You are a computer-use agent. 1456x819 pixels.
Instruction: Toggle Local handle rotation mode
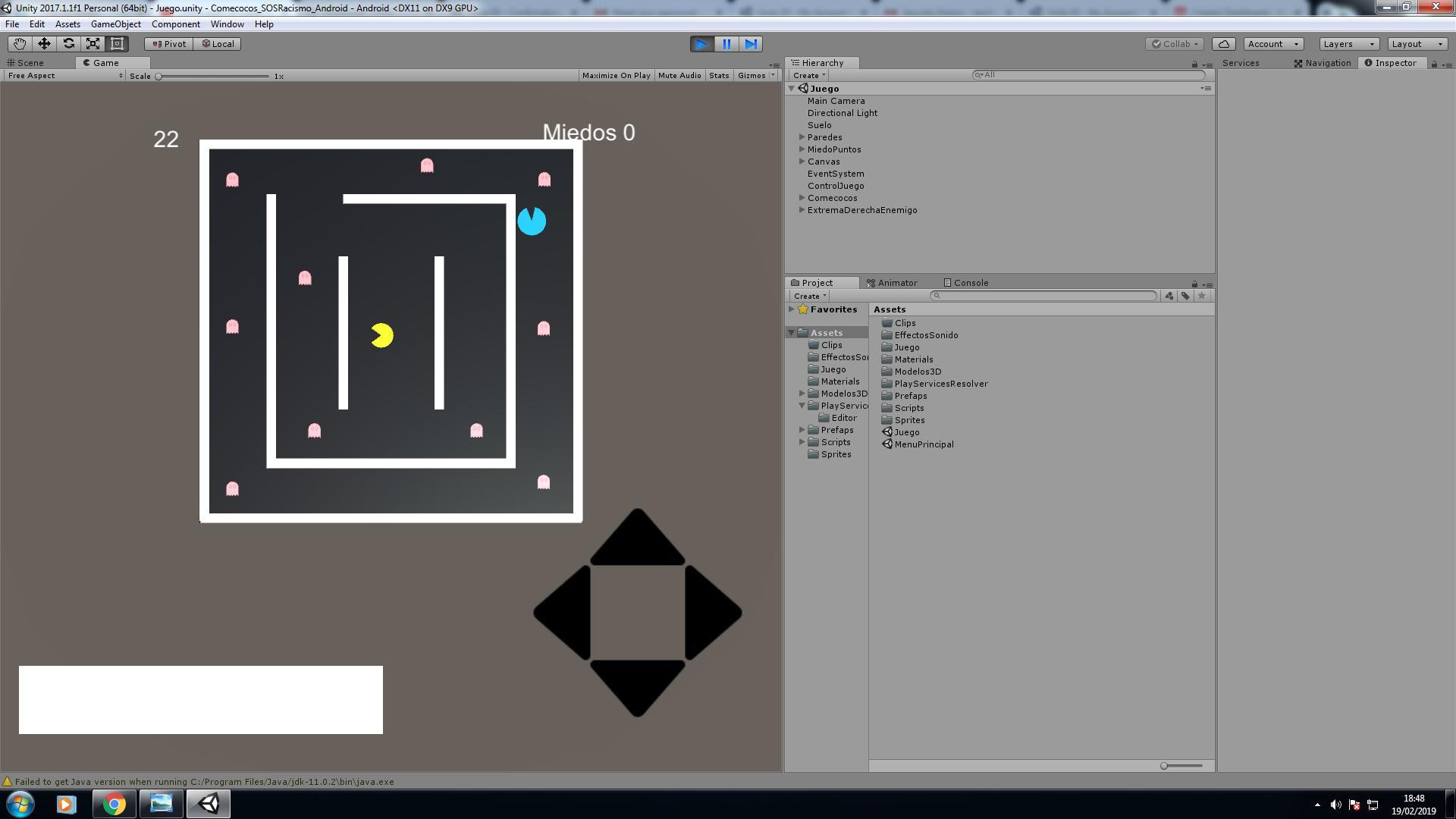click(x=218, y=44)
